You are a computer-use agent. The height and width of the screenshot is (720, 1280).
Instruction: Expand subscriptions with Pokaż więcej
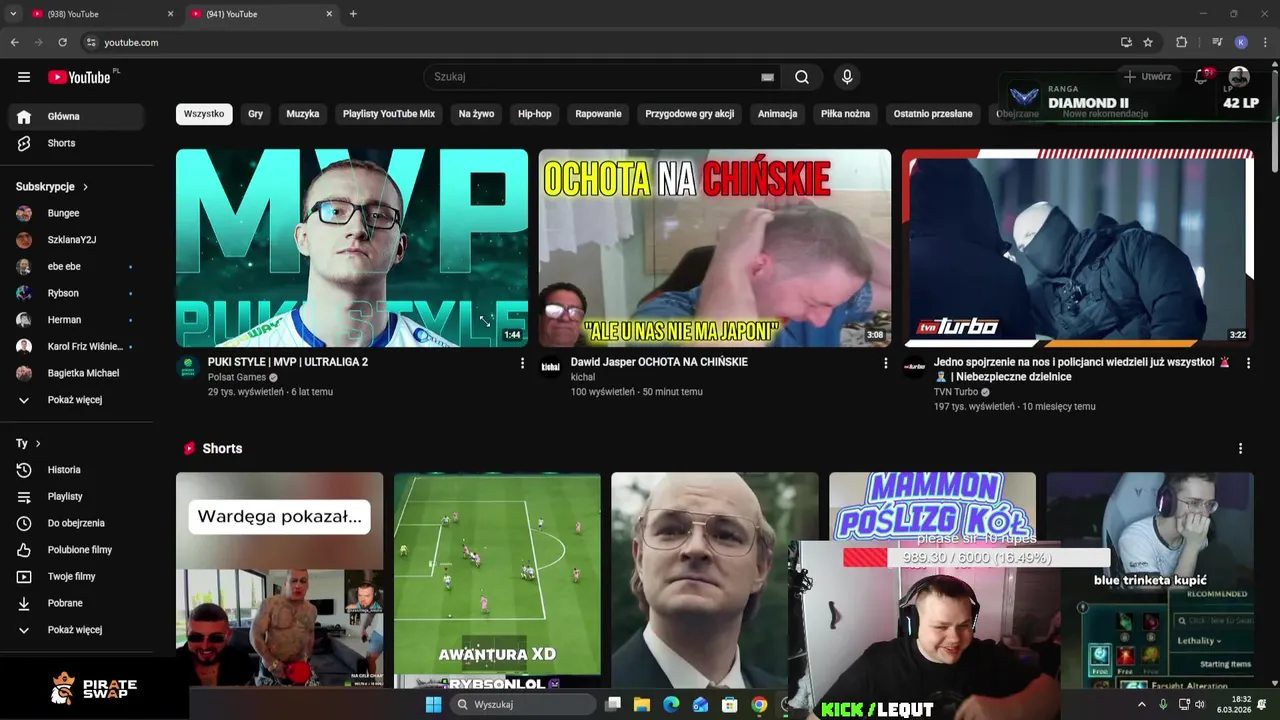(77, 400)
